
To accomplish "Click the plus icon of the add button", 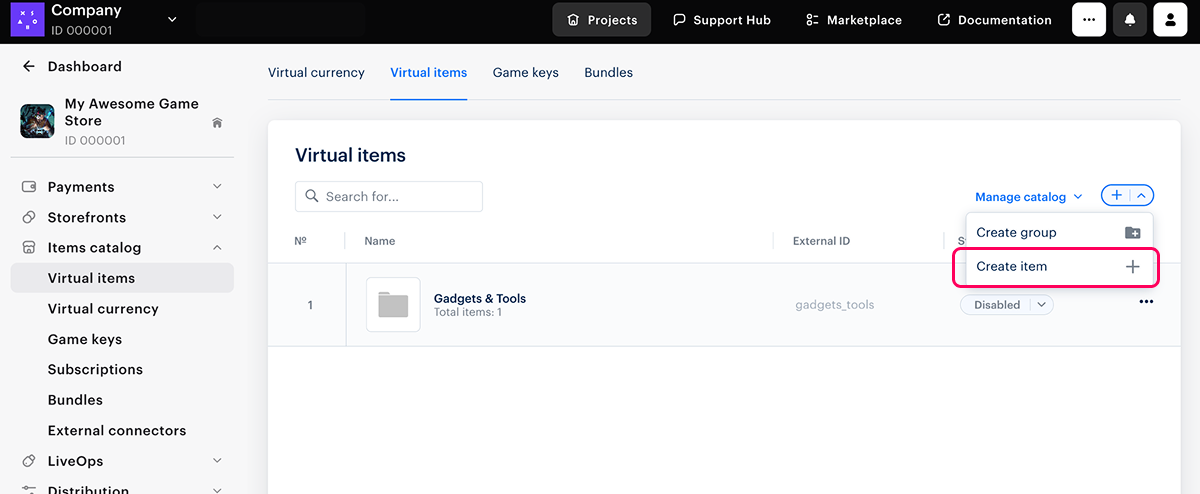I will (x=1117, y=196).
